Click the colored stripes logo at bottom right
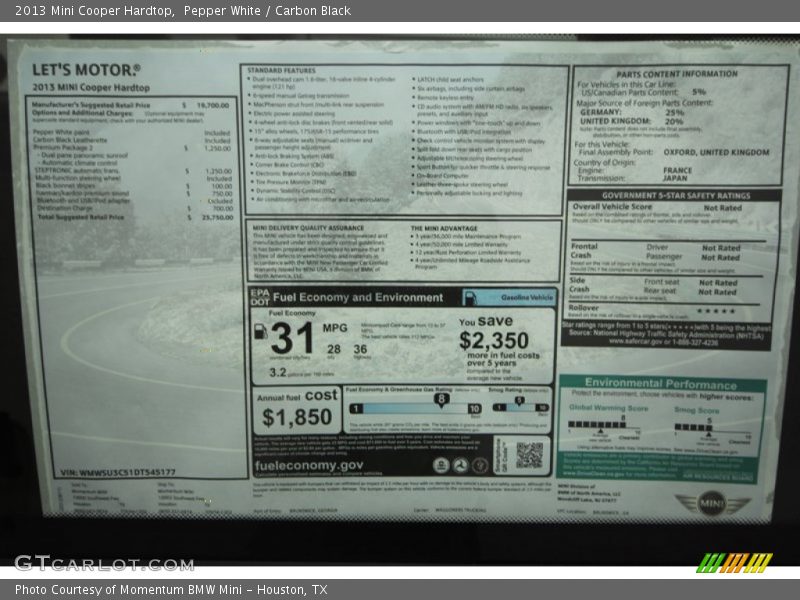 [734, 563]
